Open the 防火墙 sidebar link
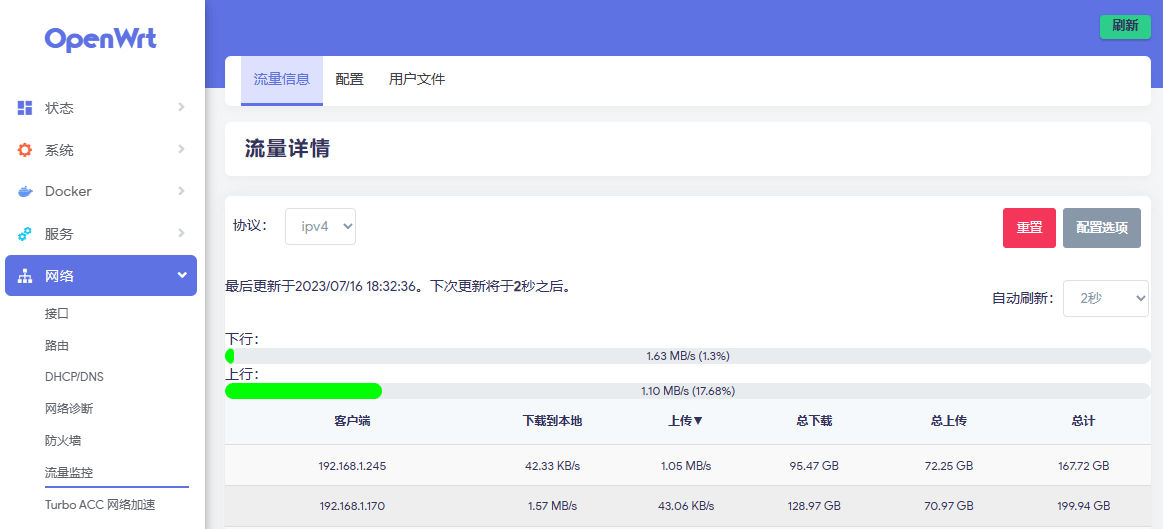The image size is (1163, 529). 63,440
